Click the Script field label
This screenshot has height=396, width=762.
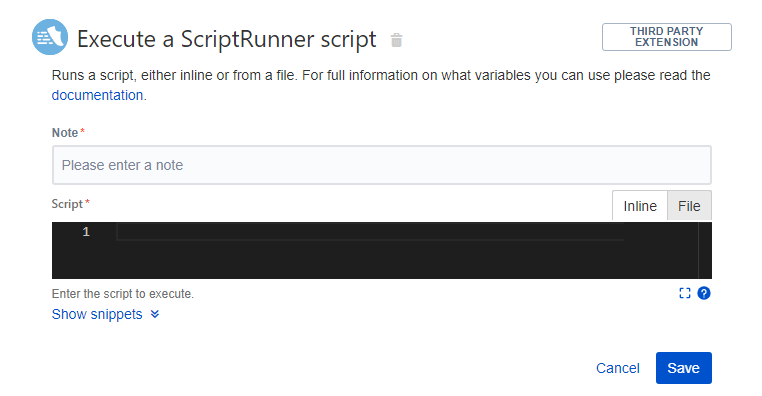tap(67, 204)
